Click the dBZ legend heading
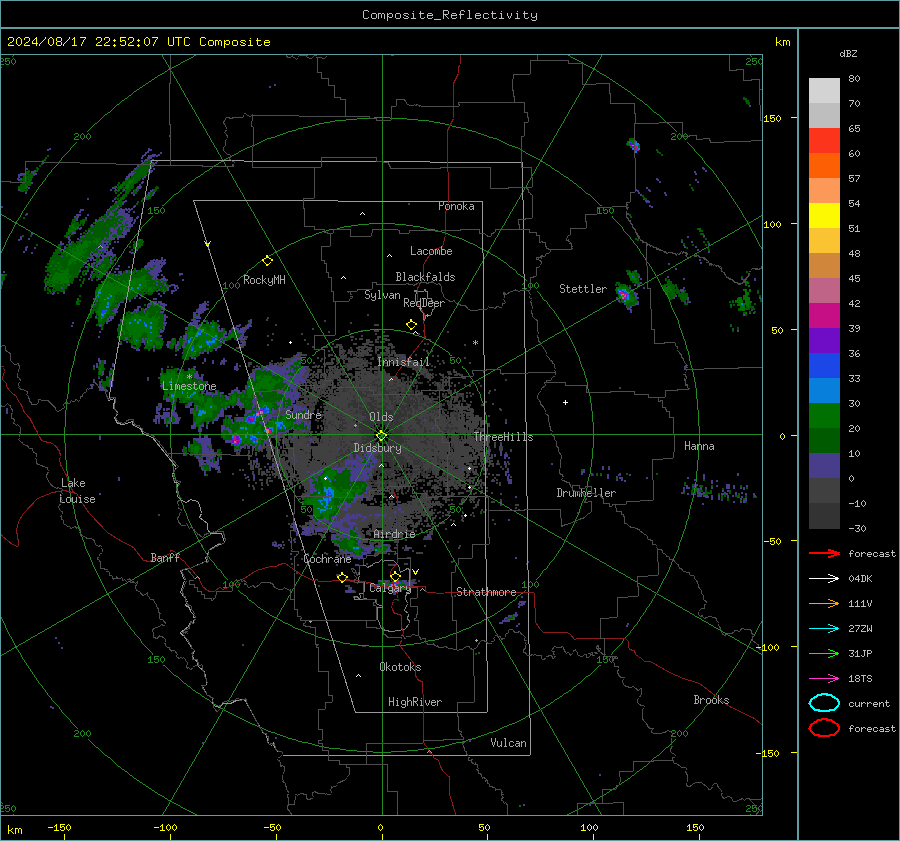900x841 pixels. 848,54
